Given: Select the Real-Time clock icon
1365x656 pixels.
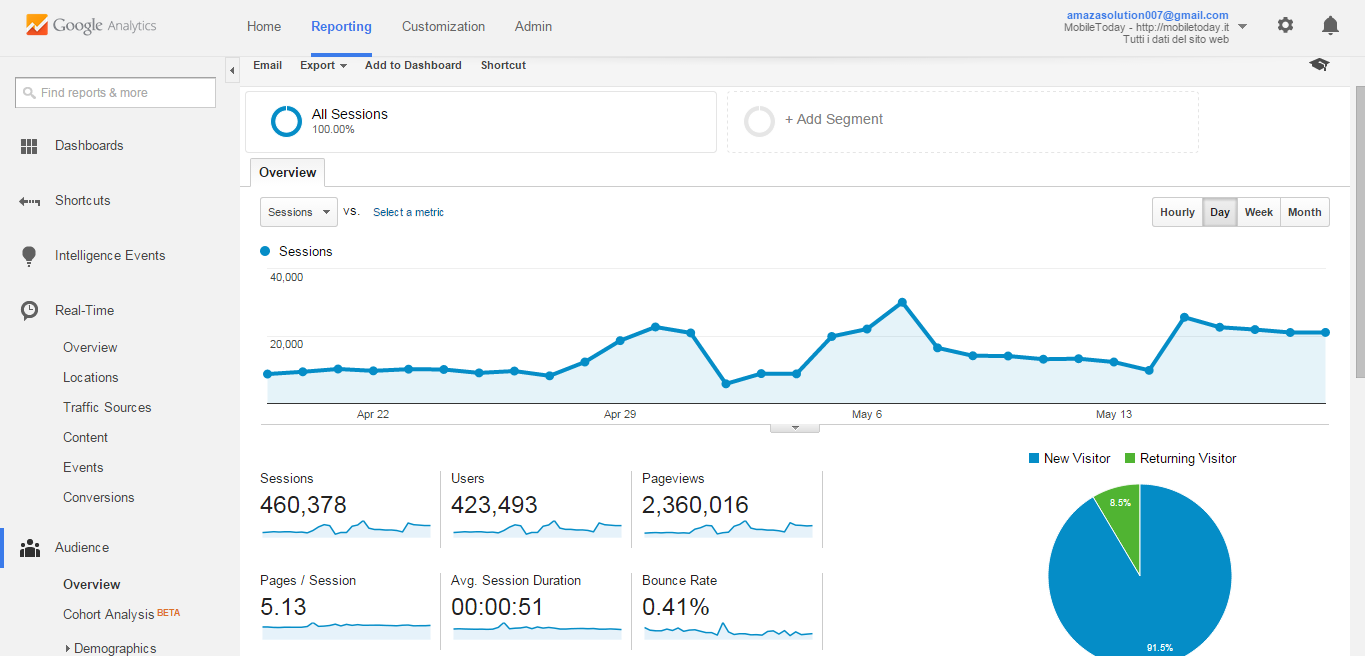Looking at the screenshot, I should 29,310.
